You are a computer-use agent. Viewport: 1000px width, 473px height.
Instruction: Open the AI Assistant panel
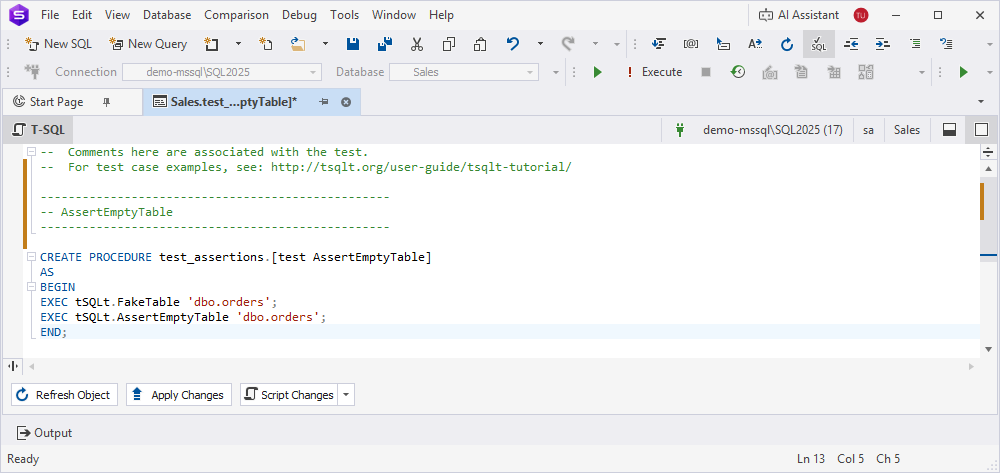799,15
